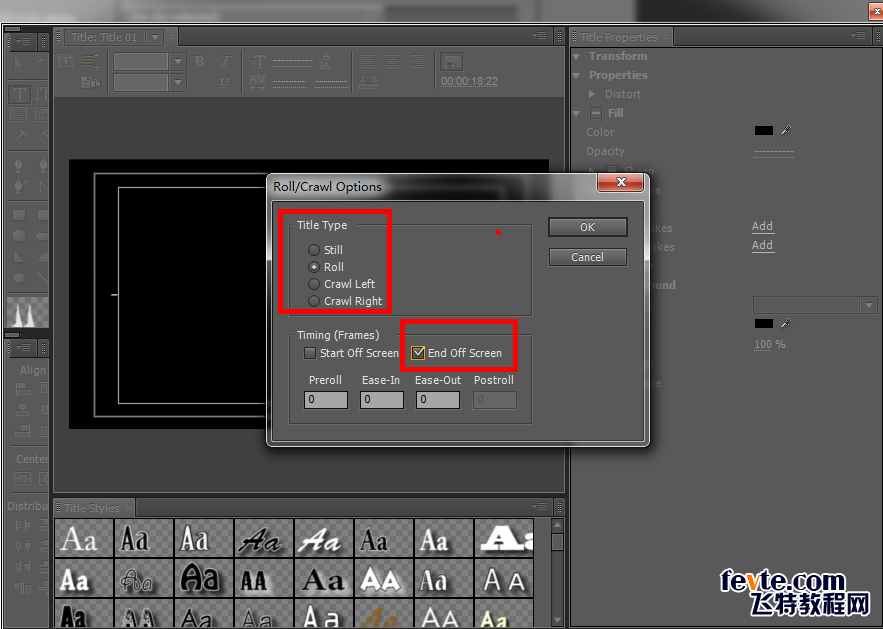This screenshot has width=883, height=629.
Task: Click the Kerning AV icon
Action: click(258, 82)
